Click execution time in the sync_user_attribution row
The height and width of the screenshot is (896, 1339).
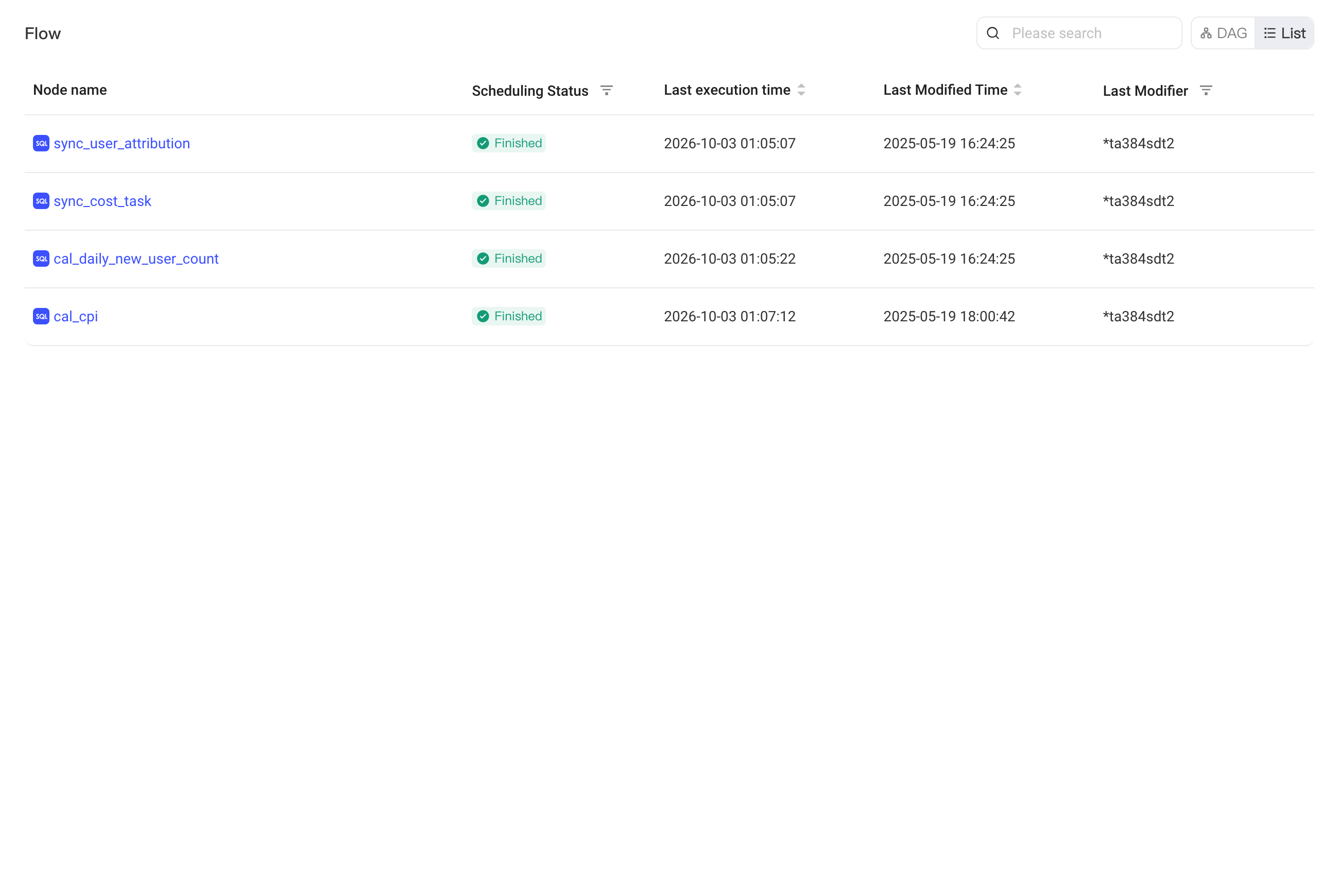[729, 144]
